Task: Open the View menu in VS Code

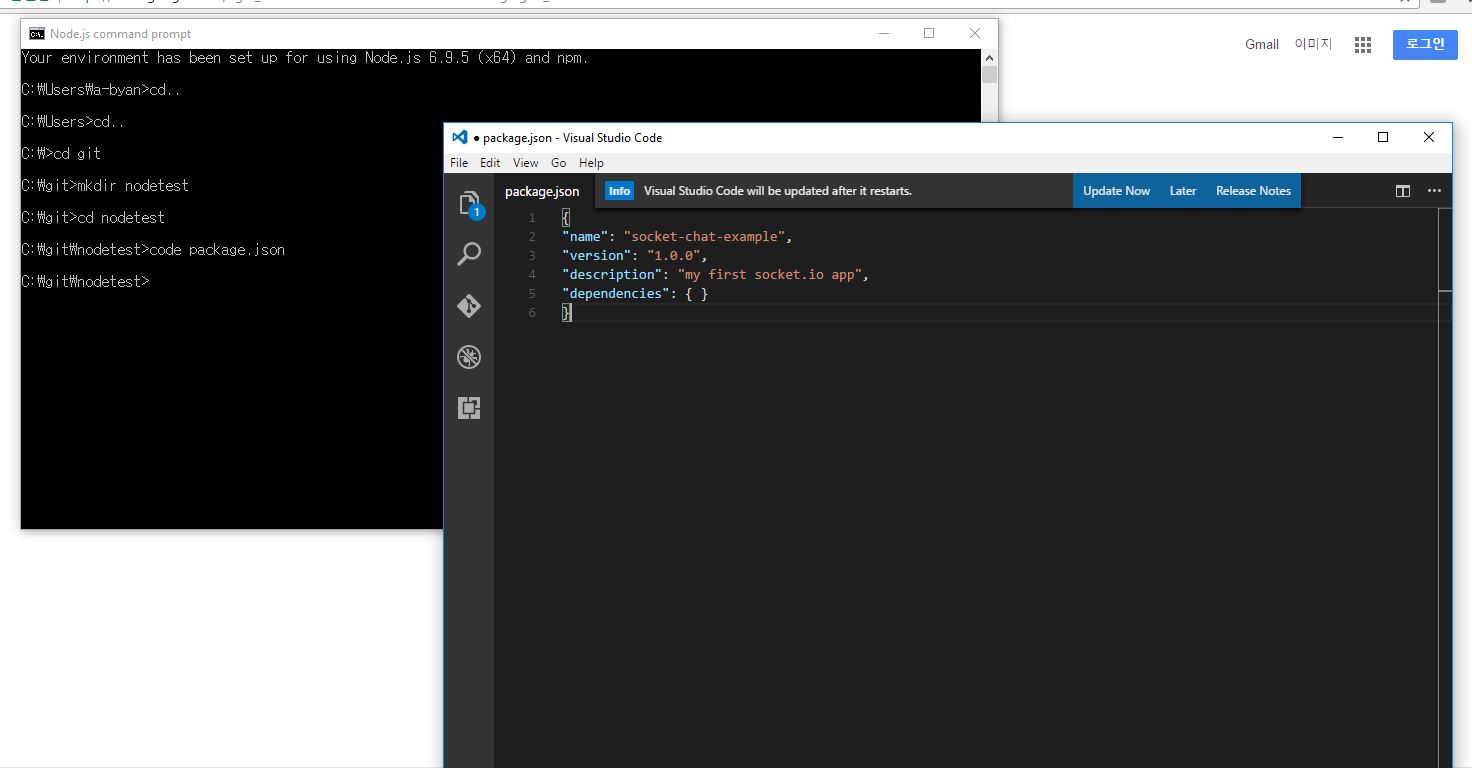Action: 525,163
